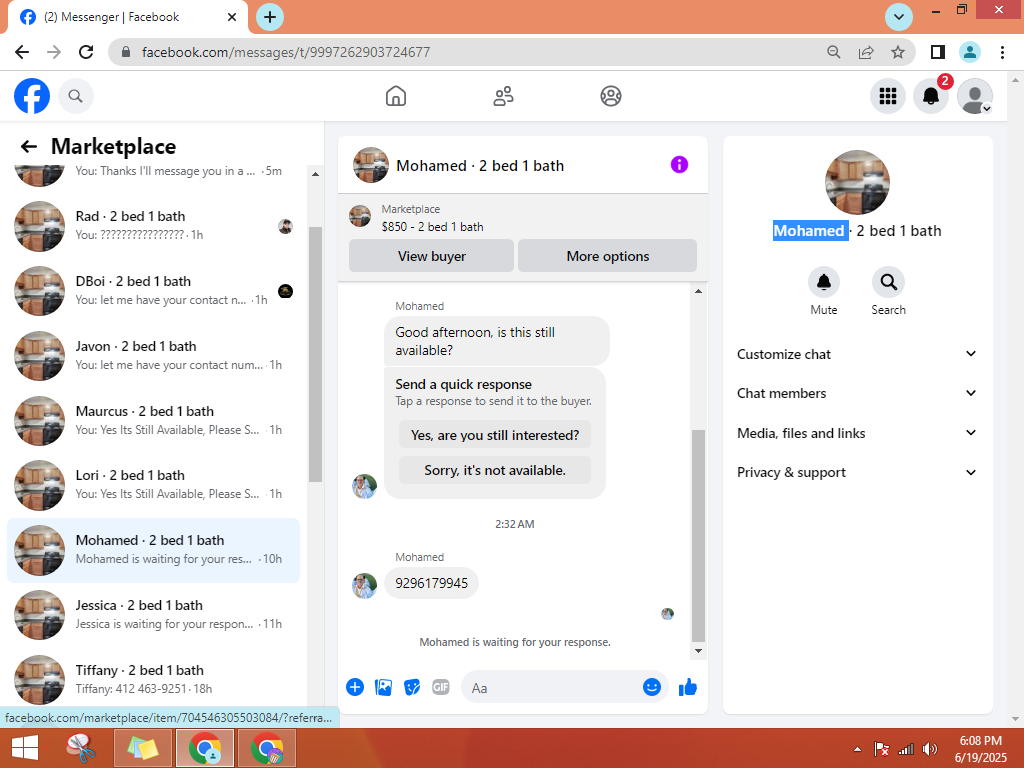Go back from Marketplace with arrow
This screenshot has width=1024, height=768.
28,146
